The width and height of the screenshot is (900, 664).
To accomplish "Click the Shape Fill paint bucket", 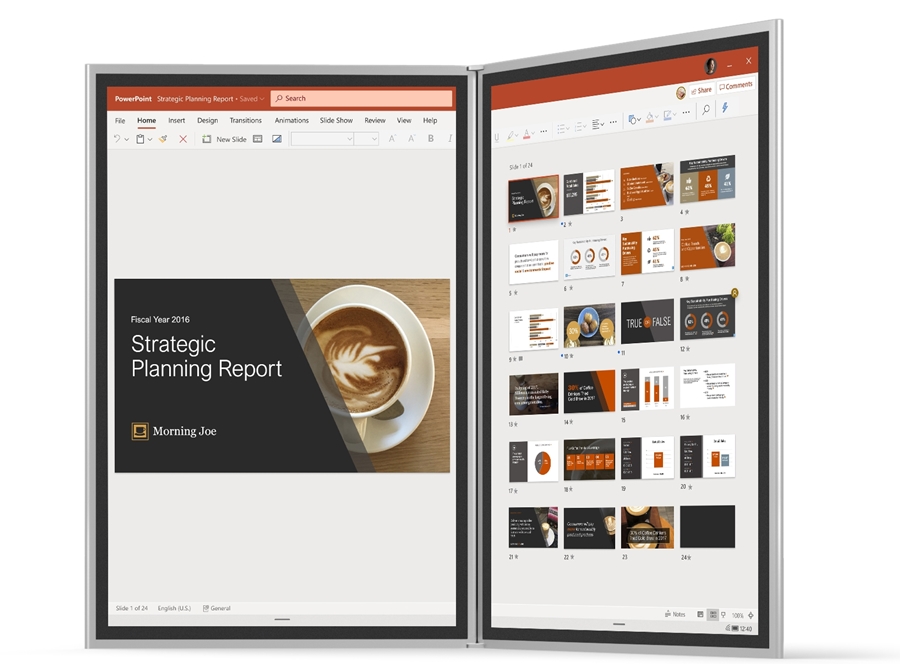I will pos(650,118).
